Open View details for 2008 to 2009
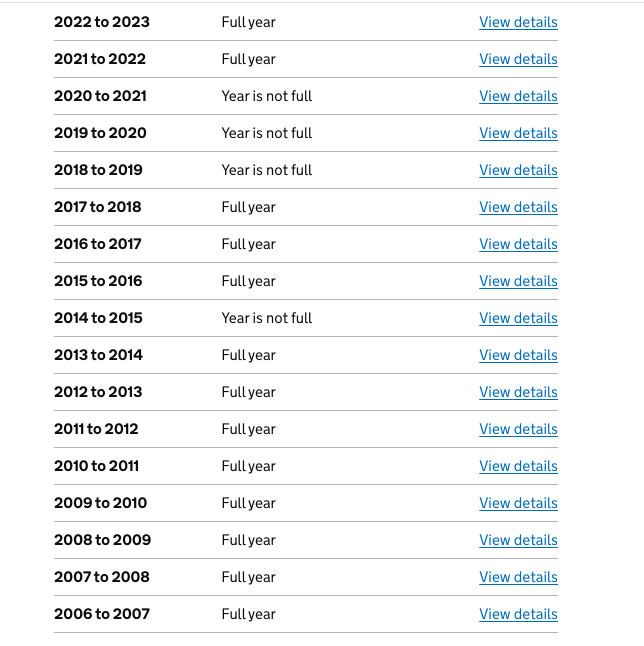Screen dimensions: 644x646 pyautogui.click(x=518, y=540)
